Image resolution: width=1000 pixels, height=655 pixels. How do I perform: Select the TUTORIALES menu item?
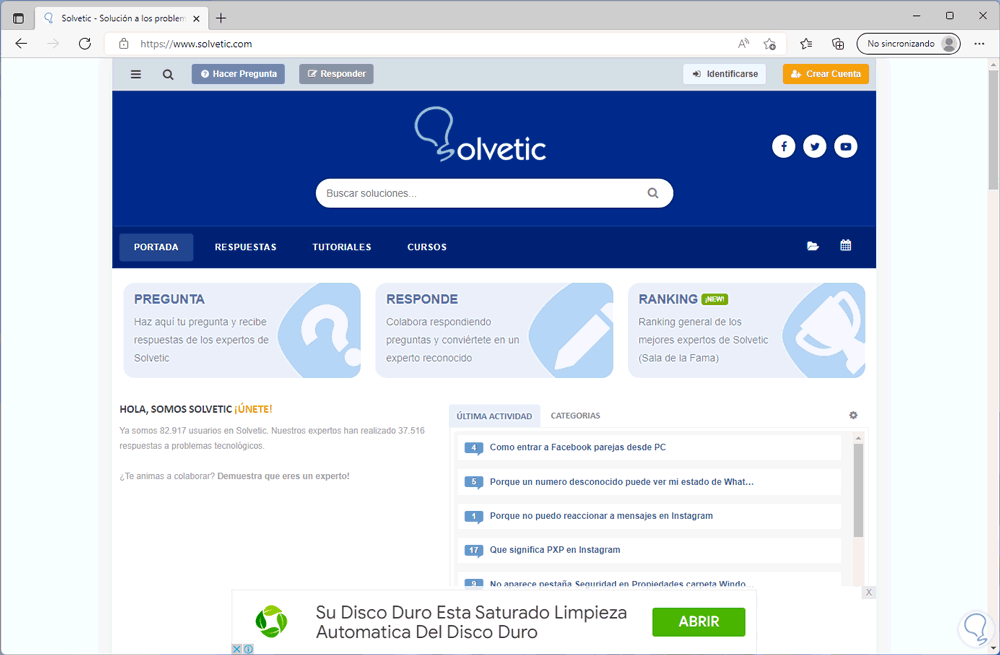pyautogui.click(x=342, y=247)
